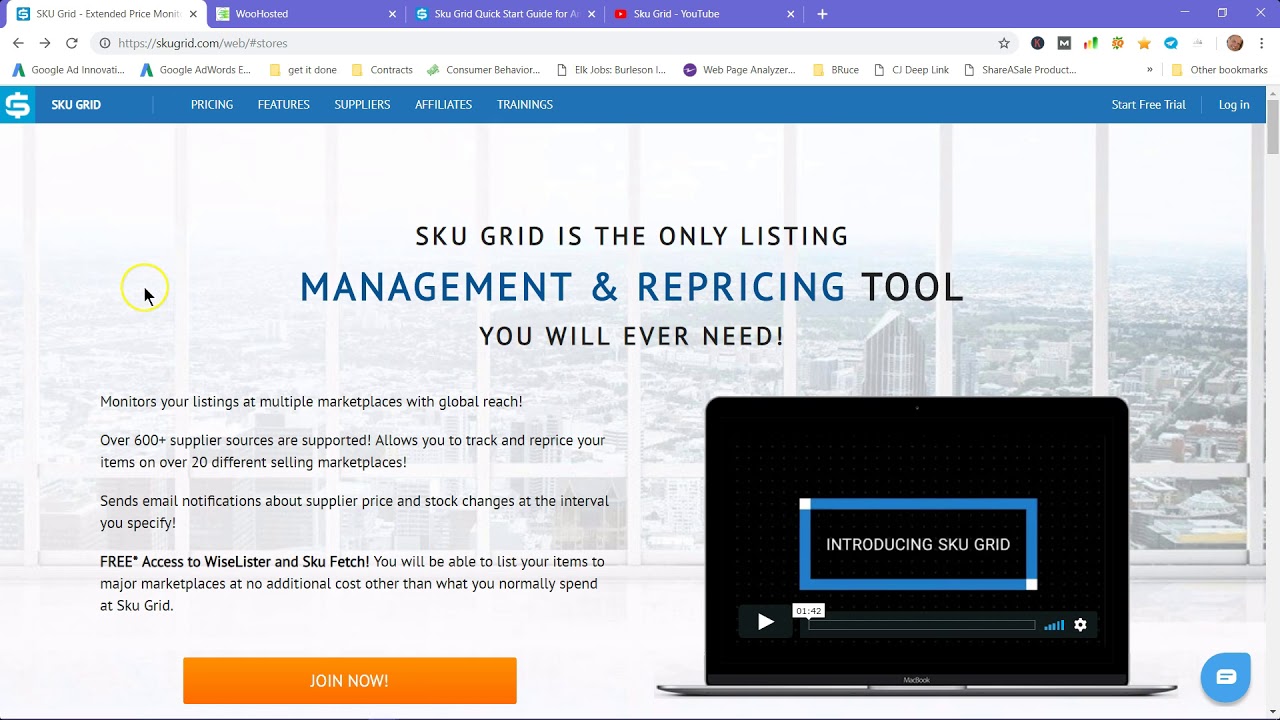This screenshot has width=1280, height=720.
Task: Open the bar chart extension icon
Action: click(1091, 43)
